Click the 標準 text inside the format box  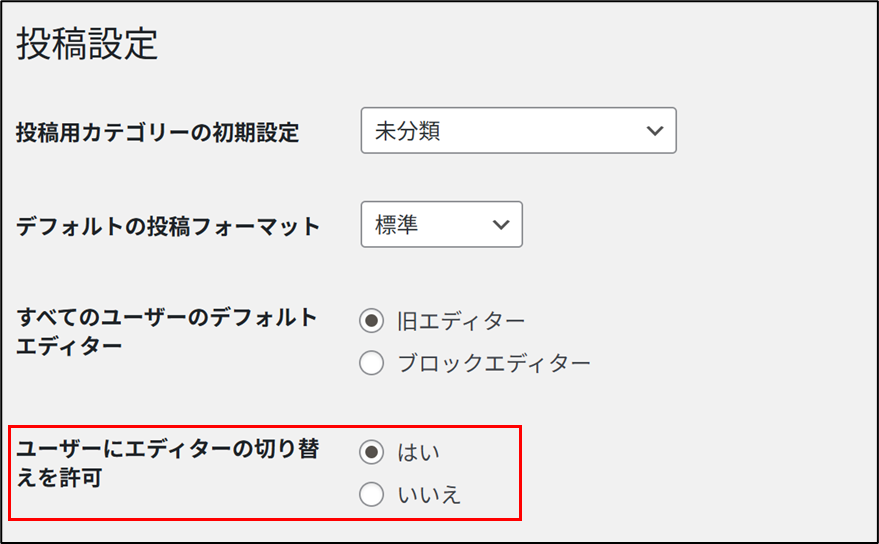397,225
